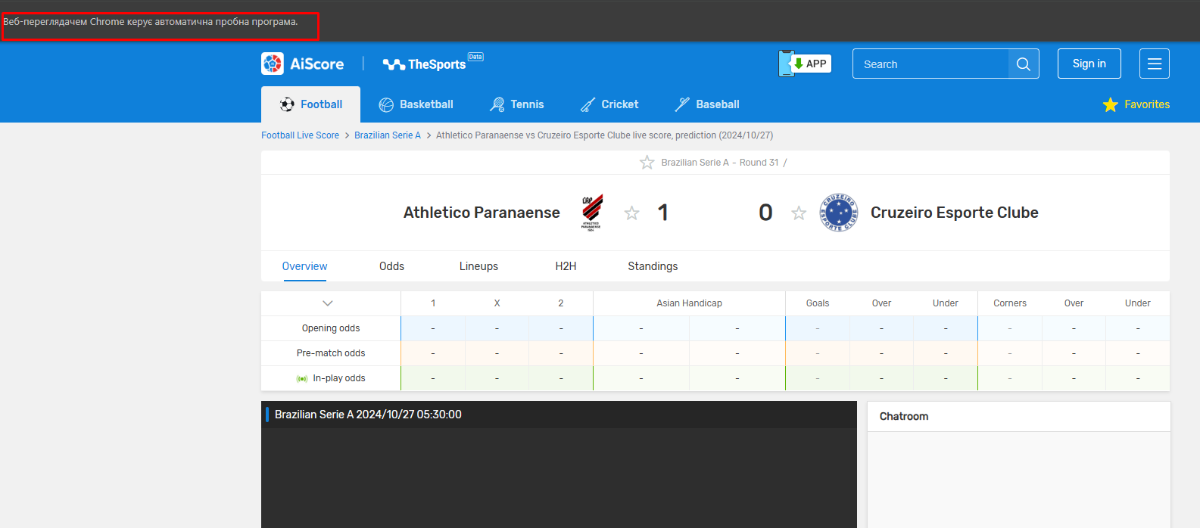Switch to the Overview tab
Viewport: 1200px width, 528px height.
(x=305, y=266)
